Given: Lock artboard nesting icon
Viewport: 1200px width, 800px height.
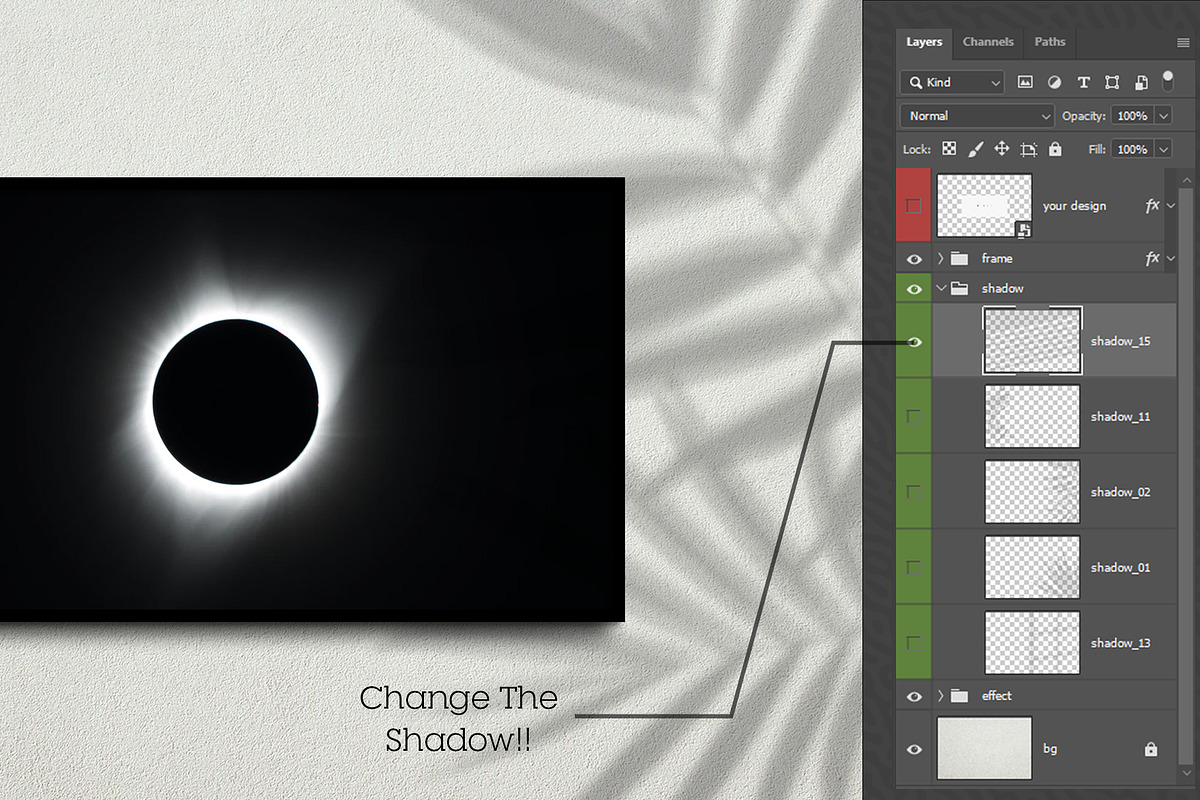Looking at the screenshot, I should click(1029, 149).
